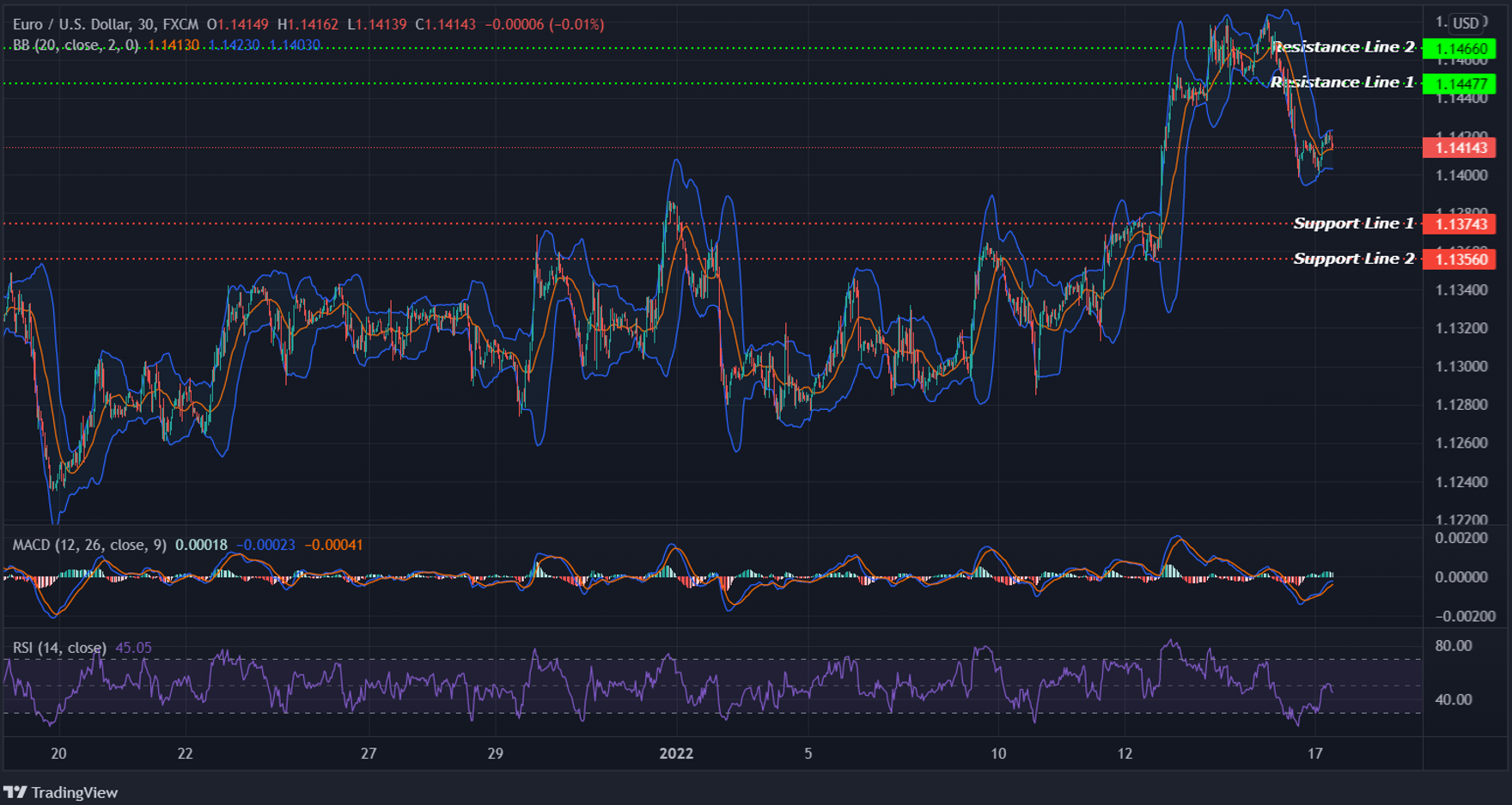Select the Support Line 1 text on the chart
Image resolution: width=1512 pixels, height=805 pixels.
[x=1353, y=223]
